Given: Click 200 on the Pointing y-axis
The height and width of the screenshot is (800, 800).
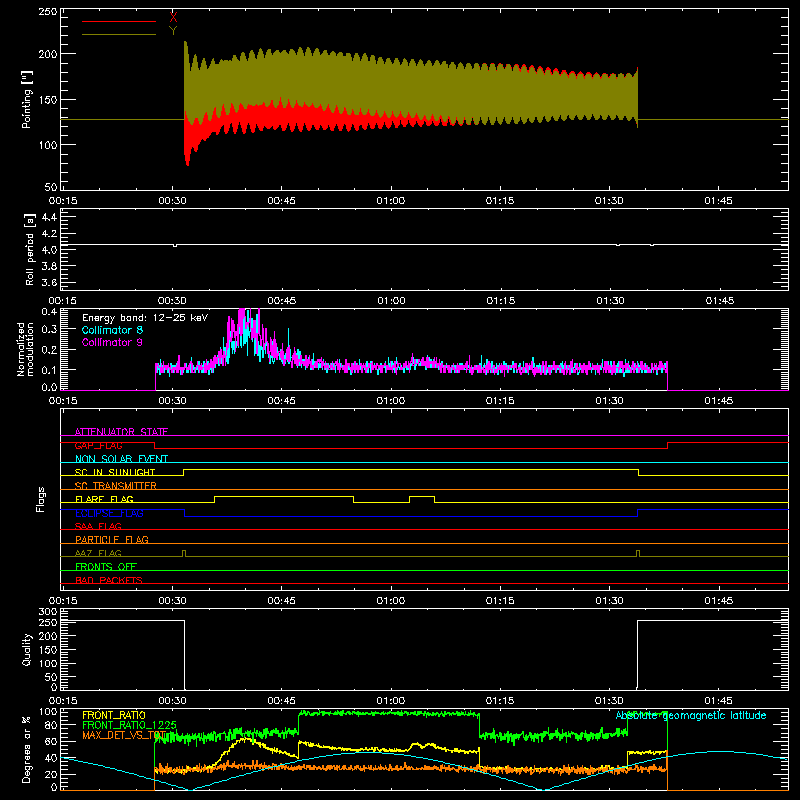Looking at the screenshot, I should [x=47, y=54].
